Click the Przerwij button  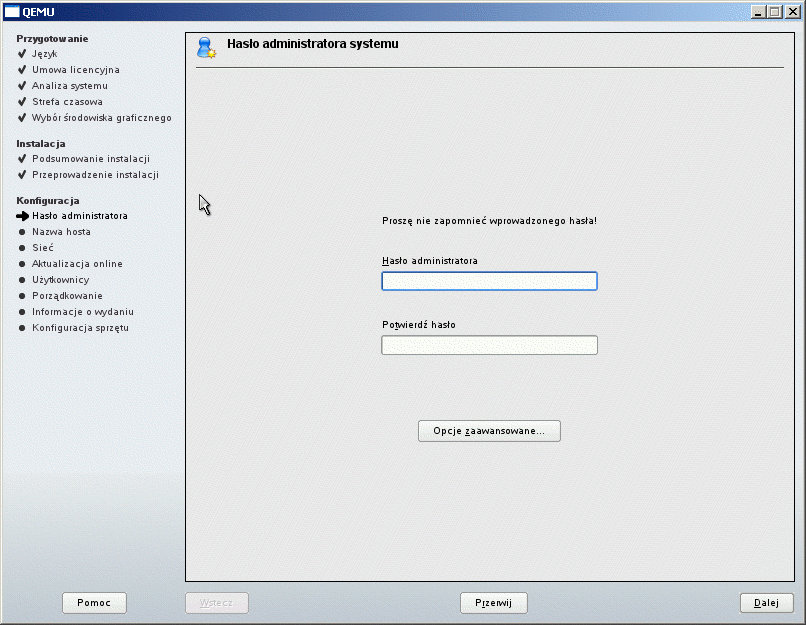click(493, 603)
